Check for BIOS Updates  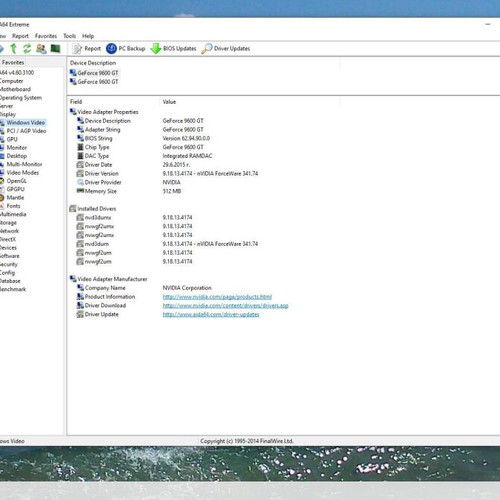[173, 49]
